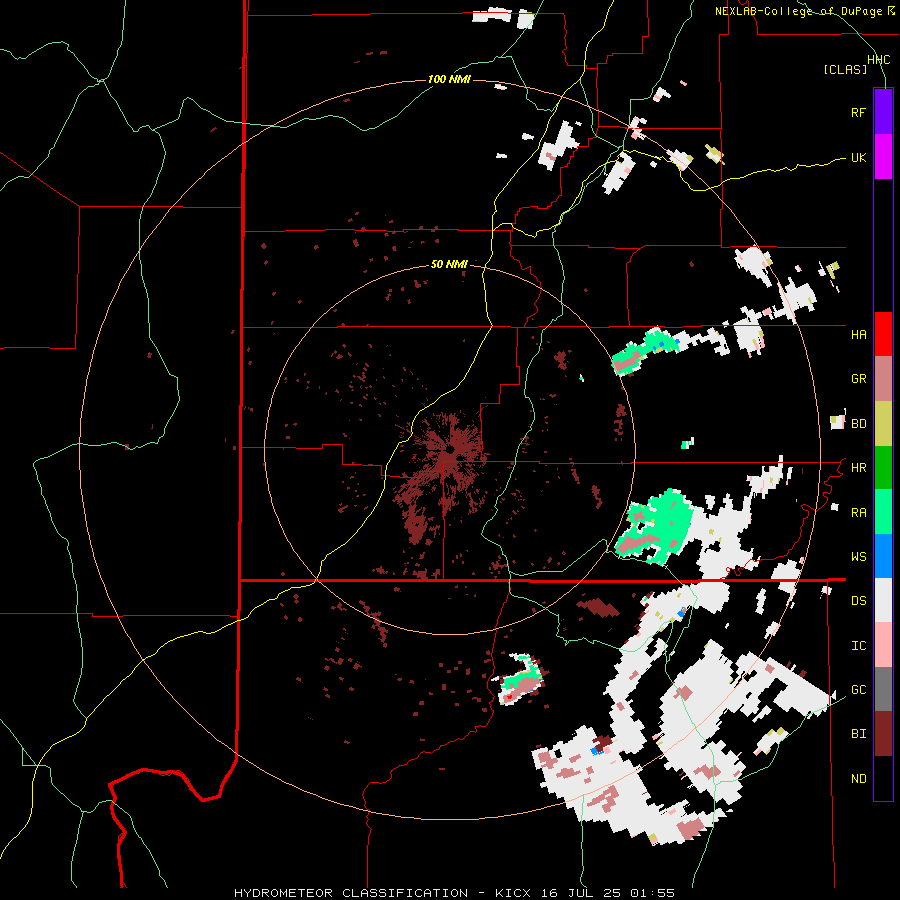900x900 pixels.
Task: Click the DS legend label
Action: (858, 601)
